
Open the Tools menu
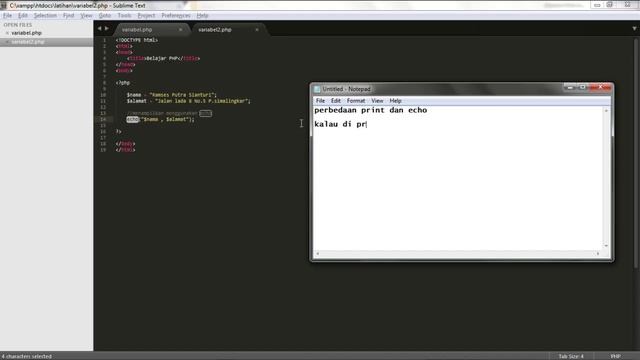(124, 16)
